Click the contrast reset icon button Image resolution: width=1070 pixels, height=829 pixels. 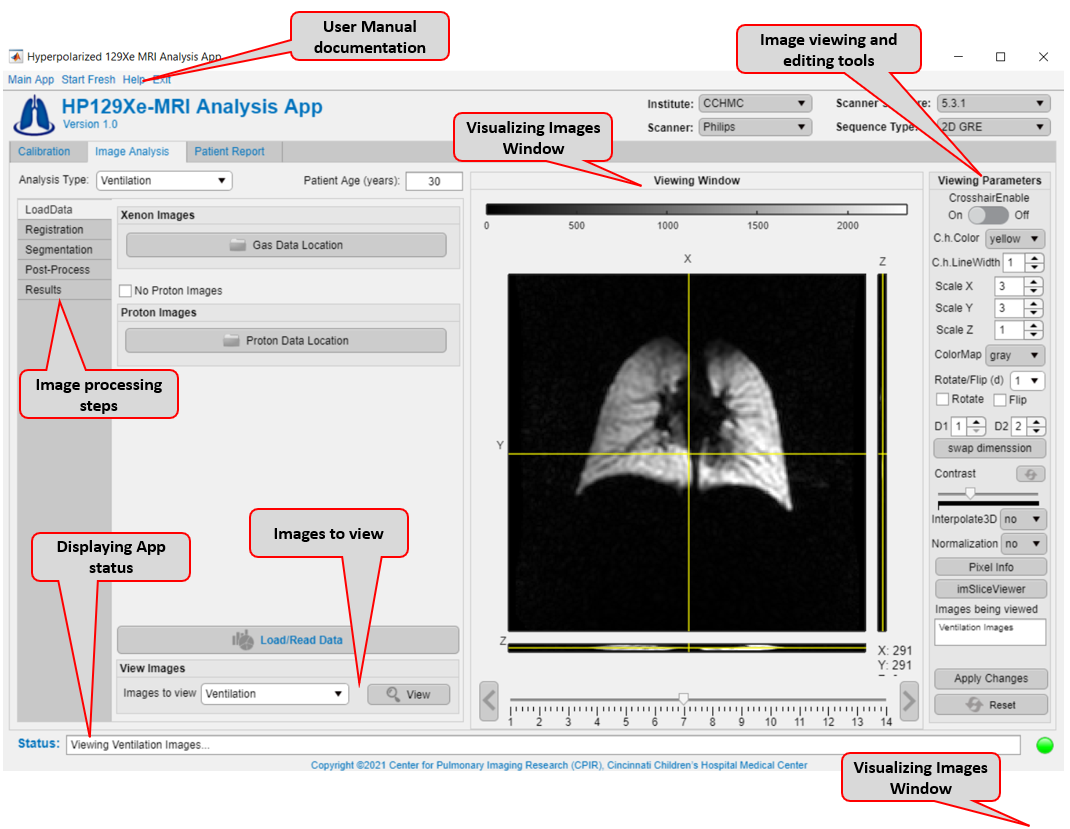click(1030, 474)
